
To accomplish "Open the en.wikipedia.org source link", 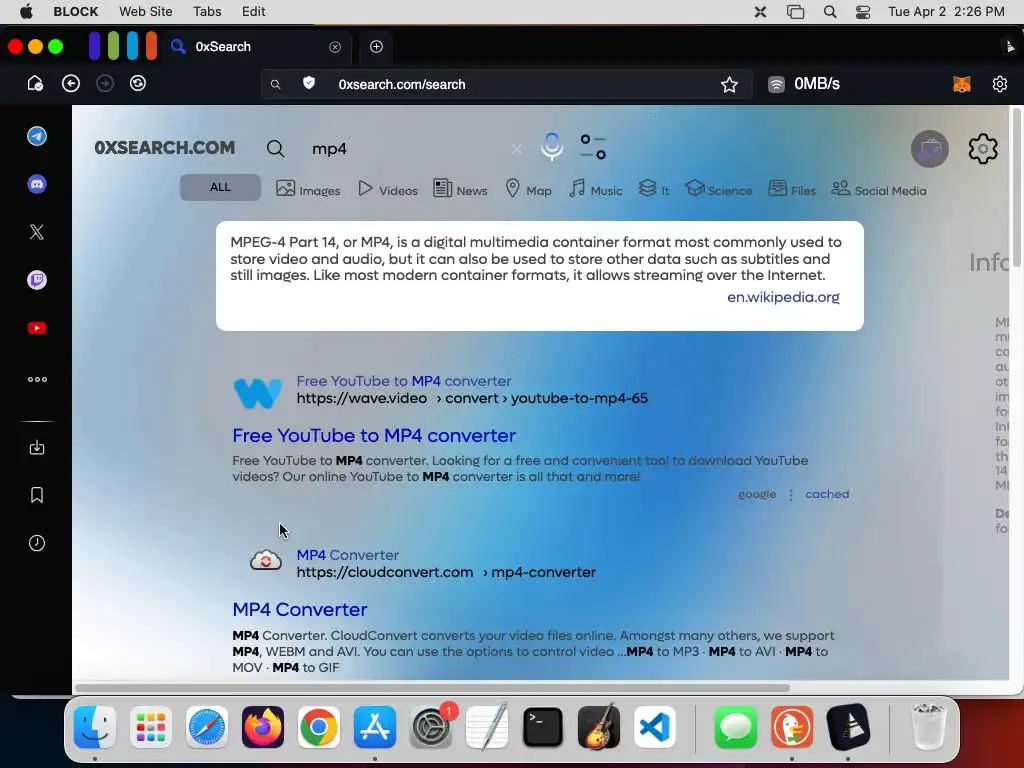I will click(783, 297).
